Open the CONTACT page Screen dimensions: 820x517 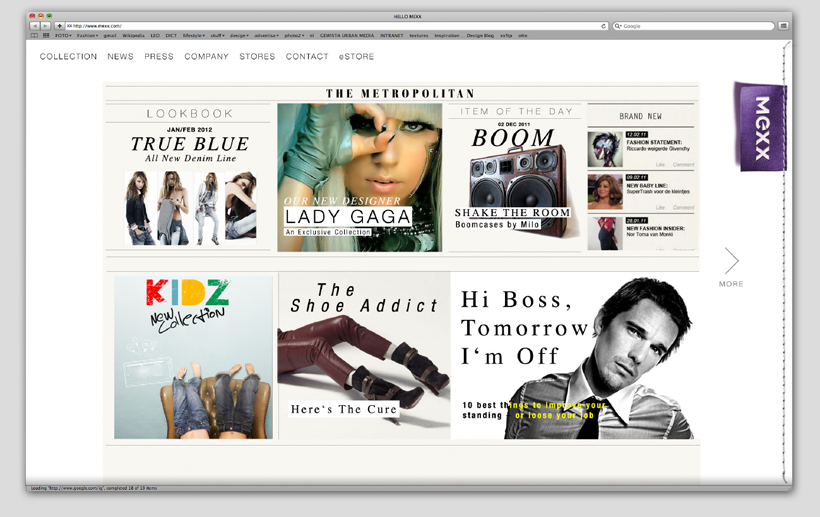click(x=307, y=56)
